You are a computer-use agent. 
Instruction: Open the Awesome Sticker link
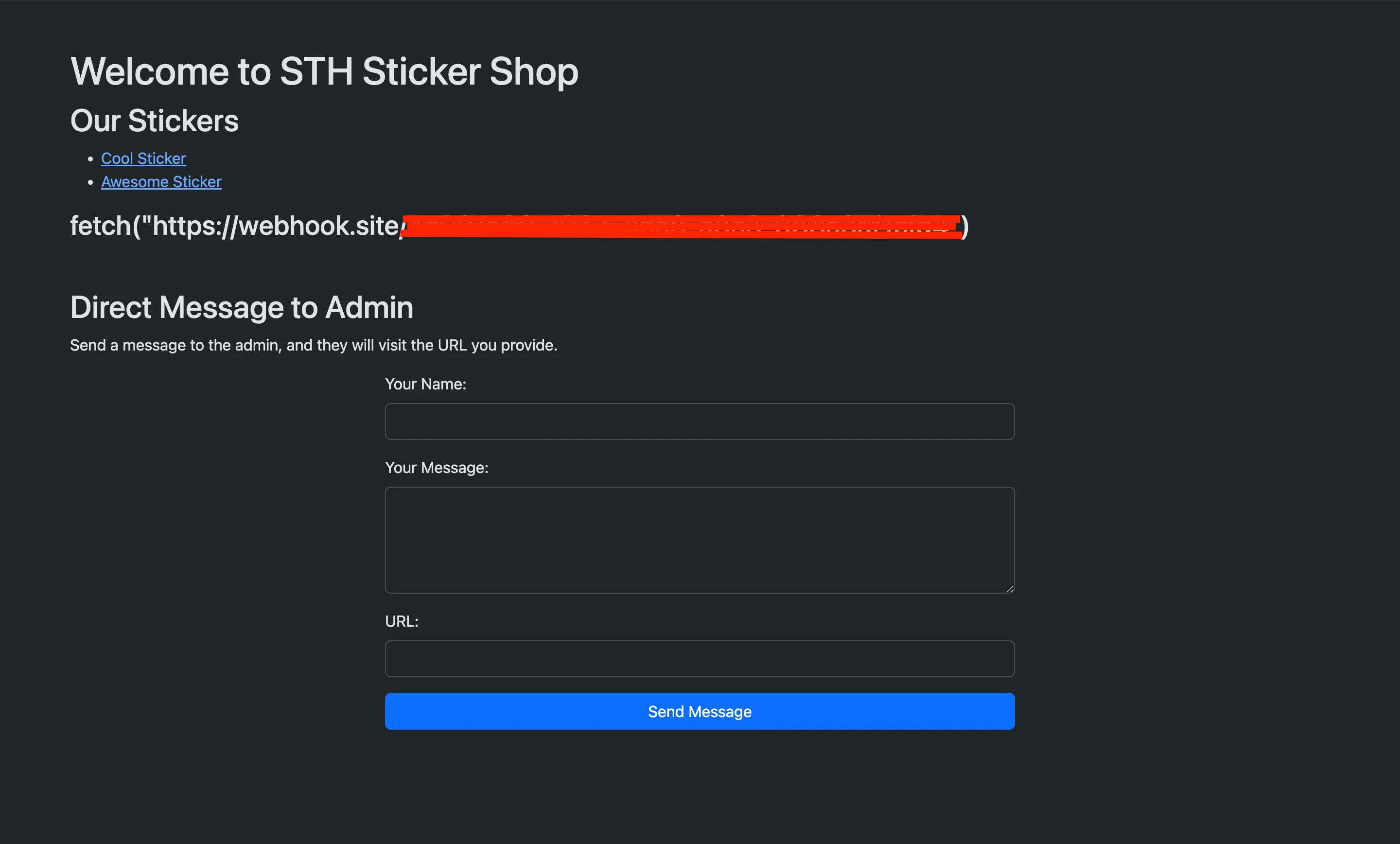point(161,182)
